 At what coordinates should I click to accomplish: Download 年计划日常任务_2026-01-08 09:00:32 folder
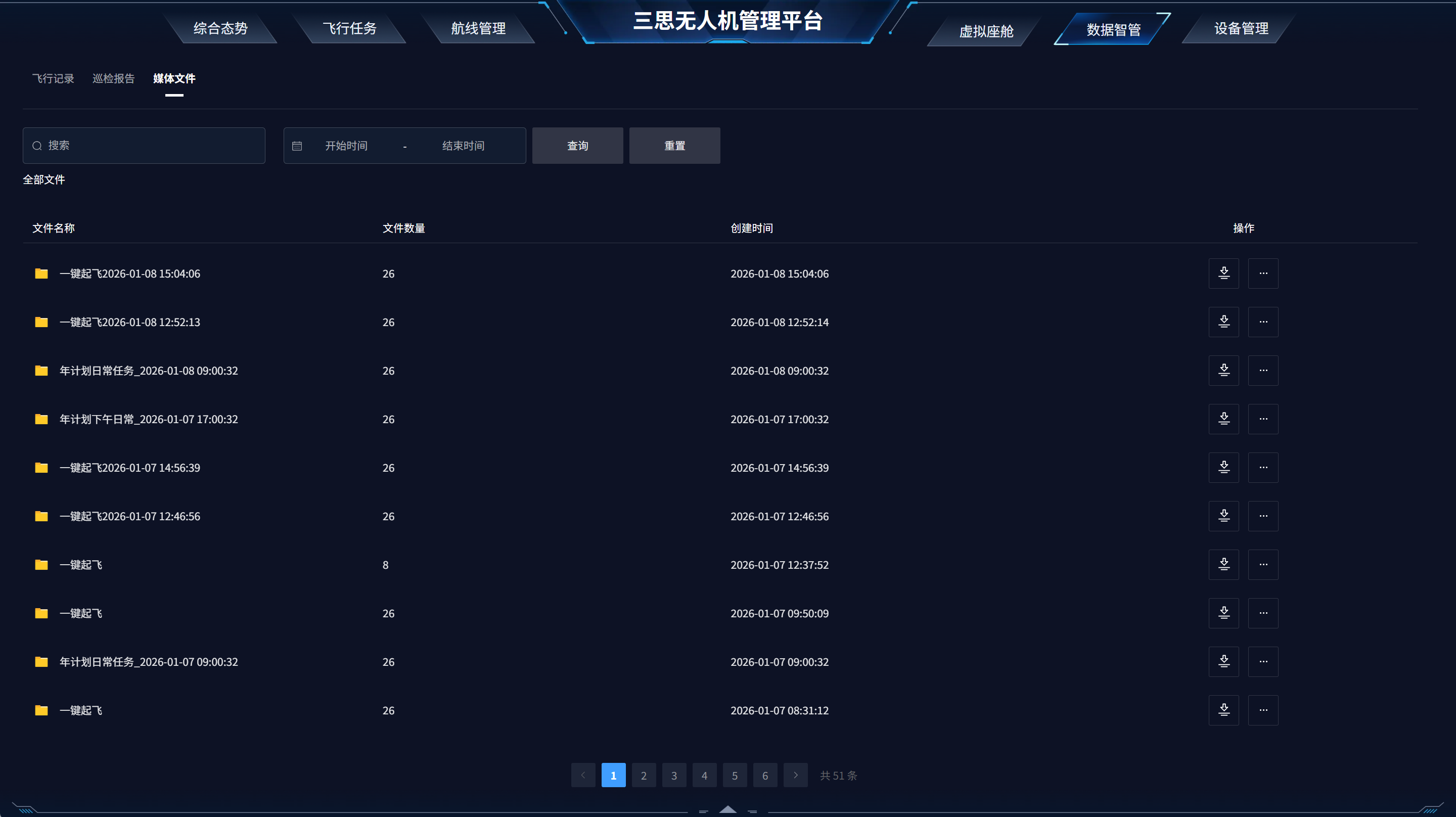click(x=1223, y=371)
